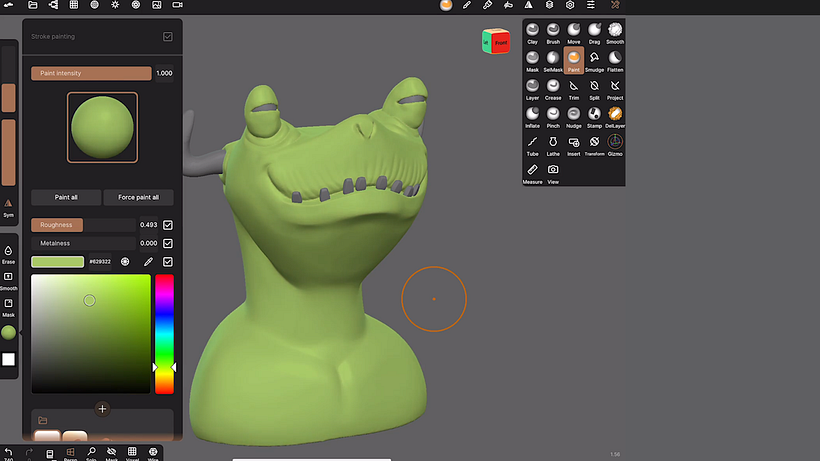Viewport: 820px width, 461px height.
Task: Open the stroke pencil menu
Action: click(466, 5)
